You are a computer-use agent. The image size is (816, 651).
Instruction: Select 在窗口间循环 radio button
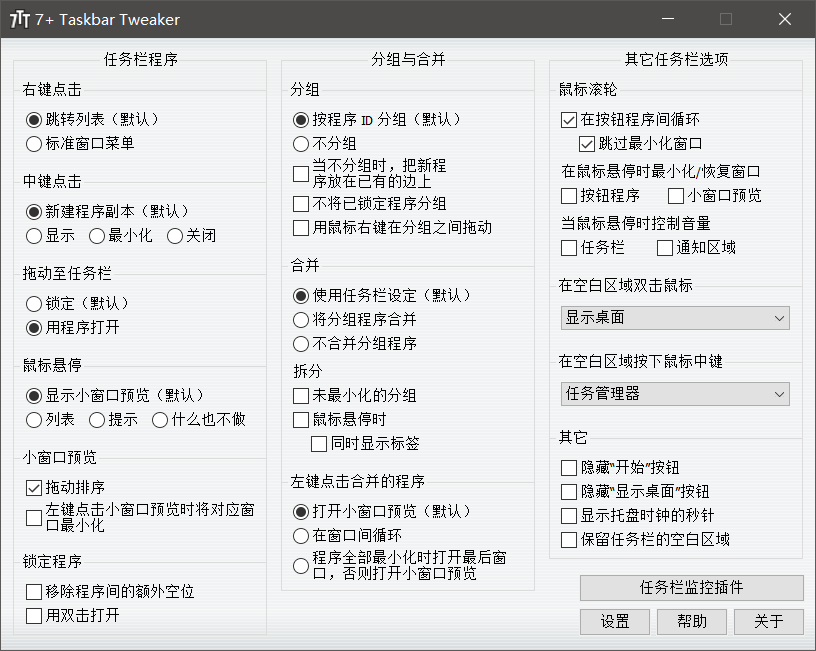[301, 536]
